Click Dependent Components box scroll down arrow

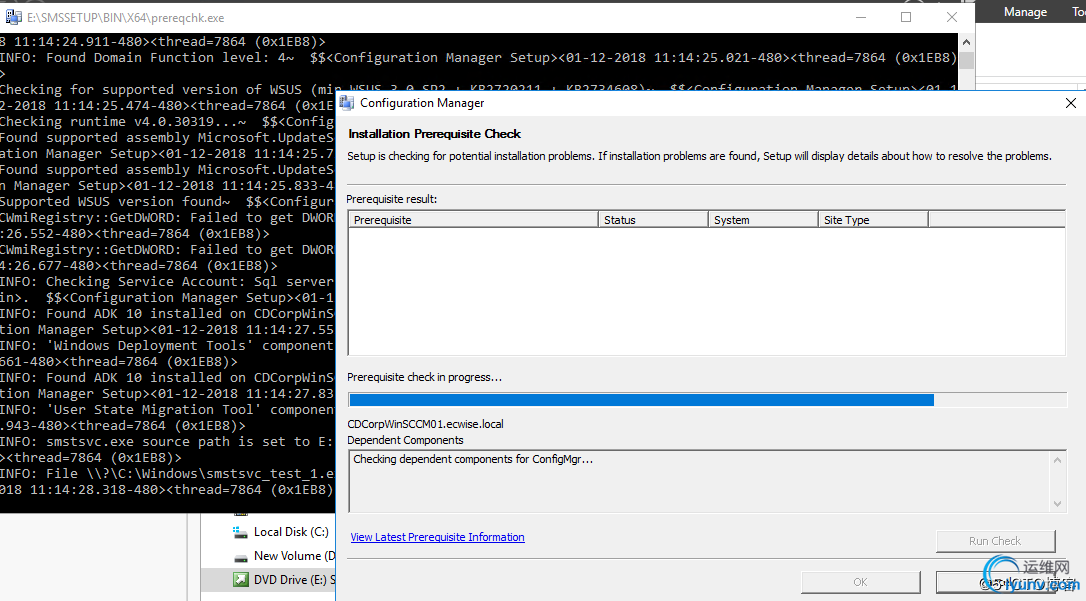pos(1057,504)
